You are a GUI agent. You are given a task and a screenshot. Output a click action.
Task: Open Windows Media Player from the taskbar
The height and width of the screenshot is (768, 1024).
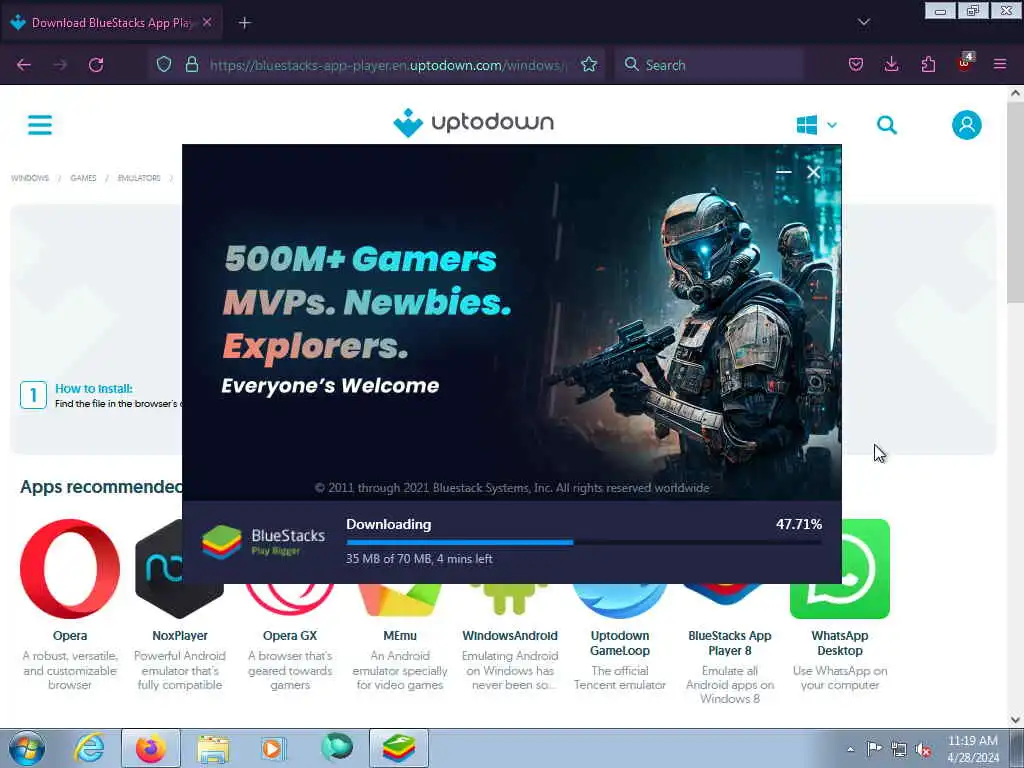pos(274,748)
